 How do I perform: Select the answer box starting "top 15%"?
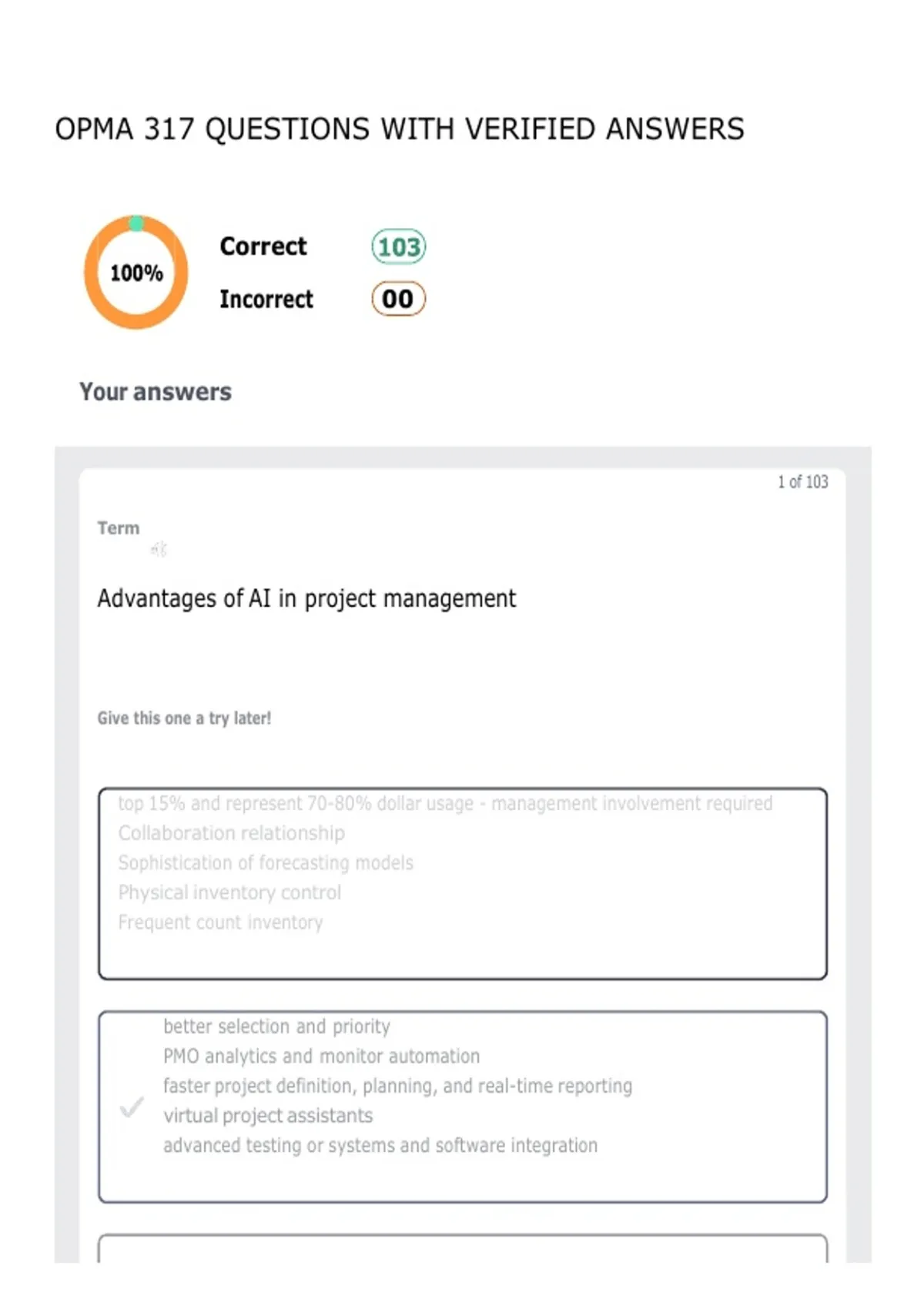click(463, 883)
